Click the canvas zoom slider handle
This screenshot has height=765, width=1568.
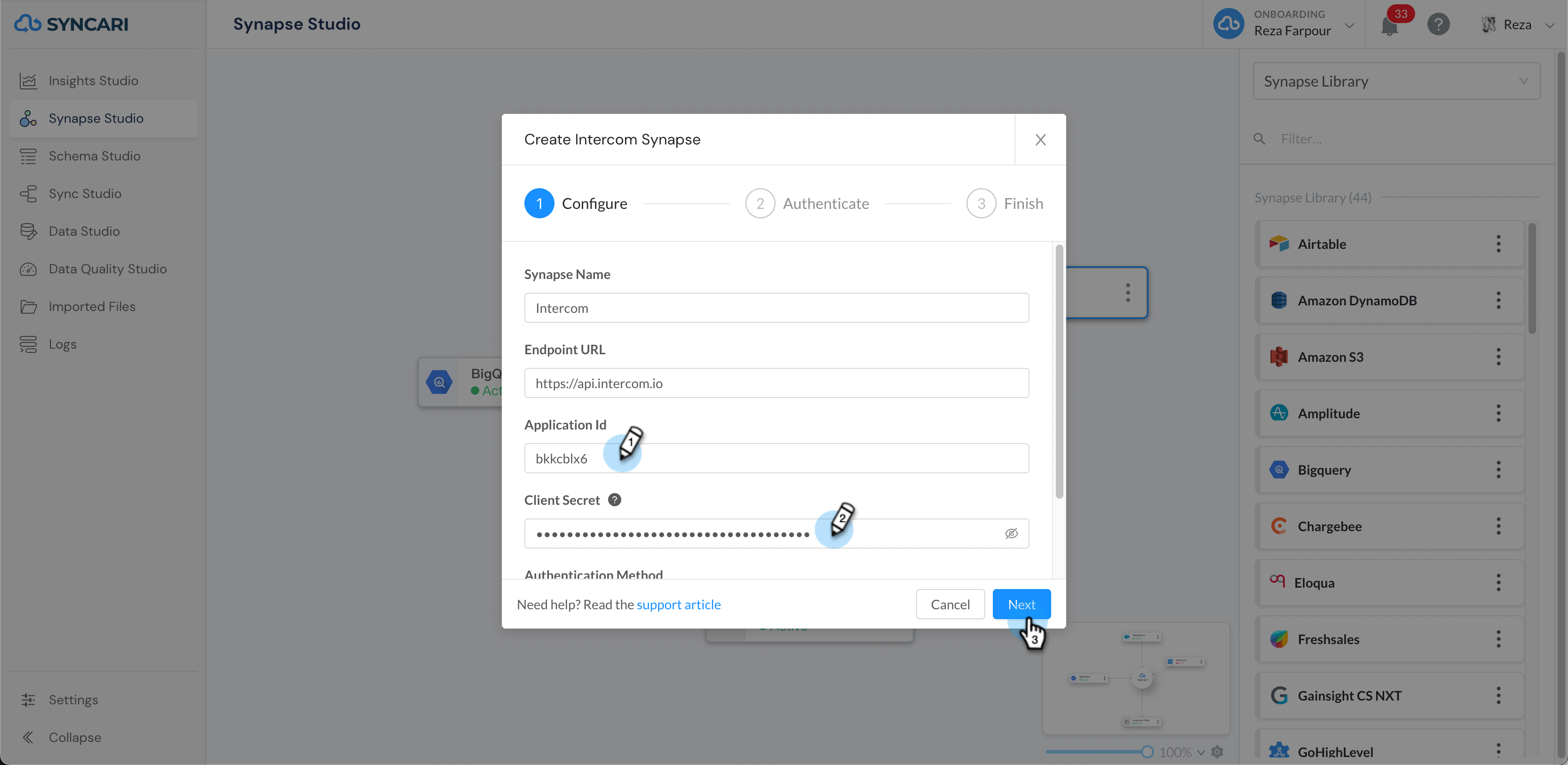[x=1147, y=752]
